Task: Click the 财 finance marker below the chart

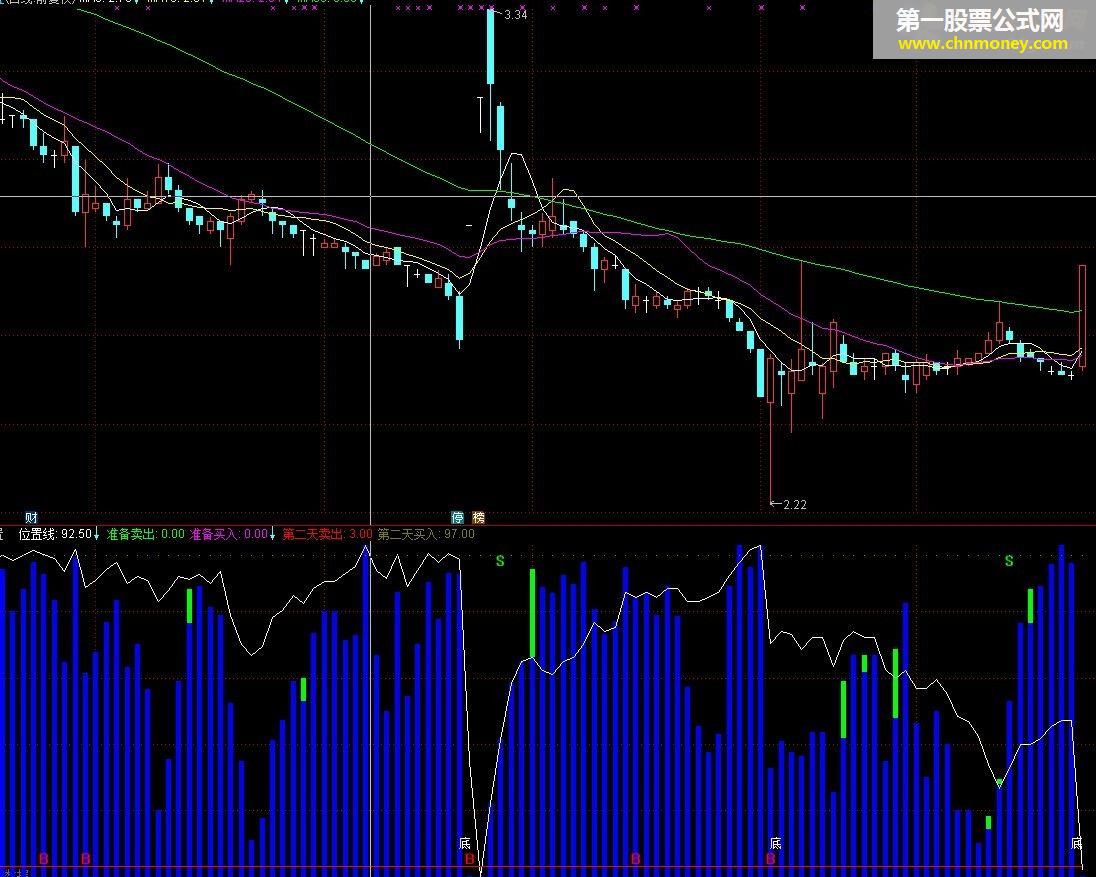Action: click(x=31, y=518)
